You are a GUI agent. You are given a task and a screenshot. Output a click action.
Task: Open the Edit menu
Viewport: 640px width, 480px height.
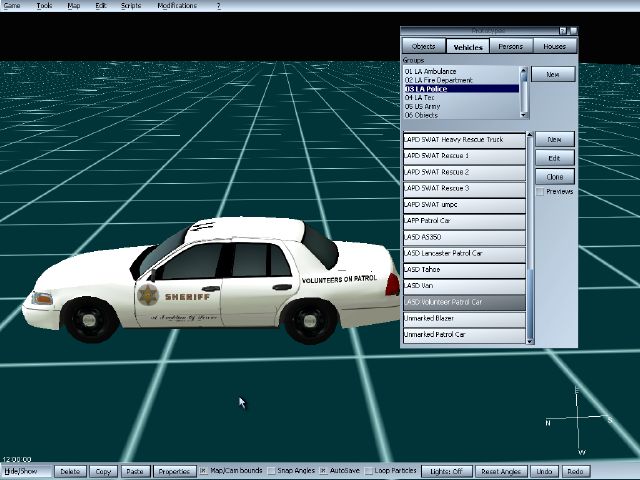(101, 6)
